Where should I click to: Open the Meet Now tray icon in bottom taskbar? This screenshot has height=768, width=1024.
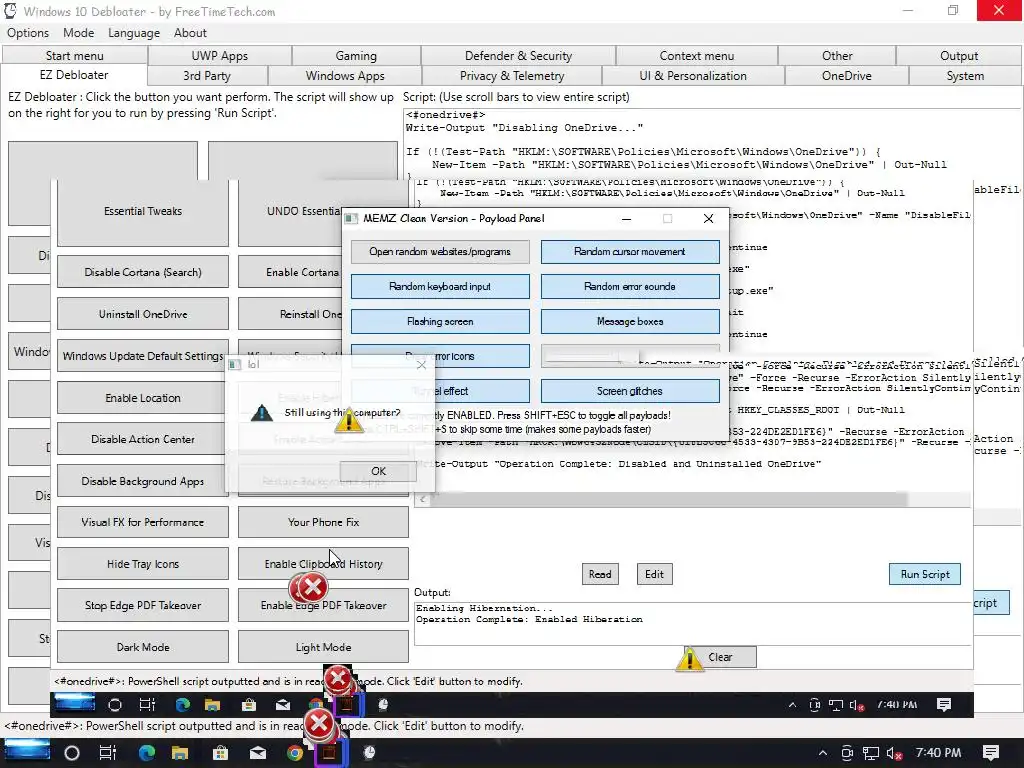pos(847,753)
